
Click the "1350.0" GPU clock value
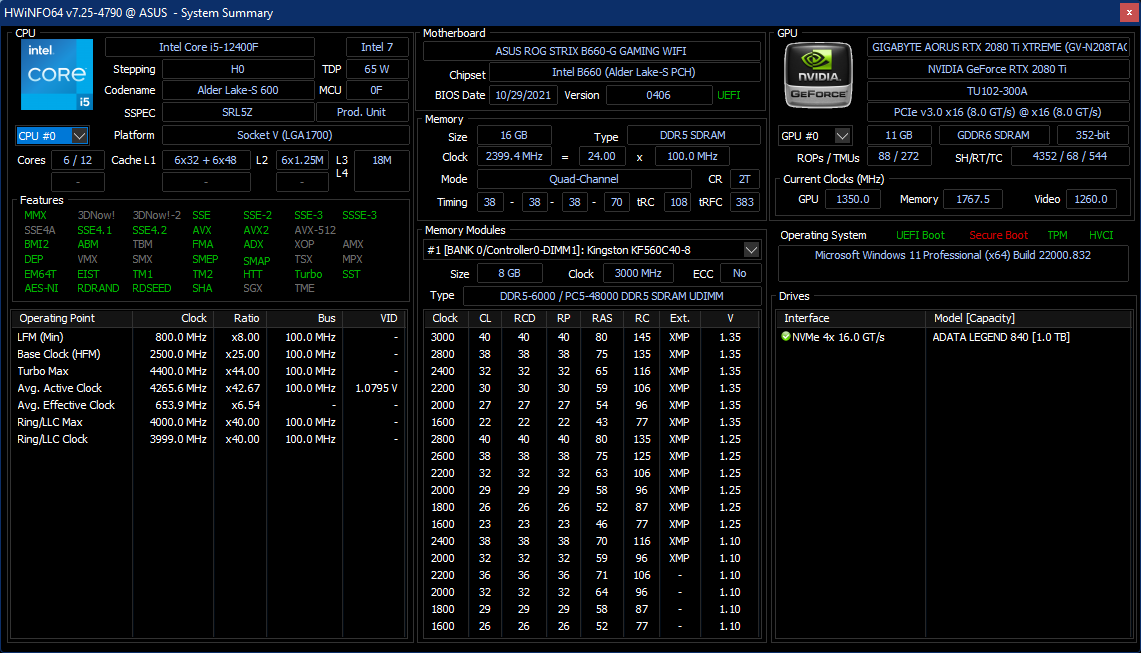pos(853,199)
